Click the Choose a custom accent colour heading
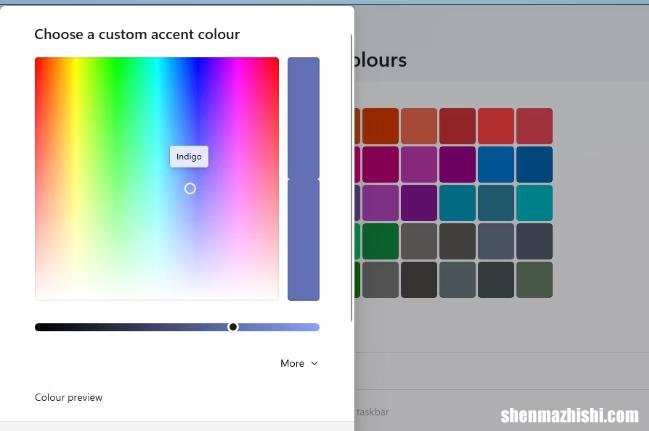Viewport: 649px width, 431px height. click(137, 34)
